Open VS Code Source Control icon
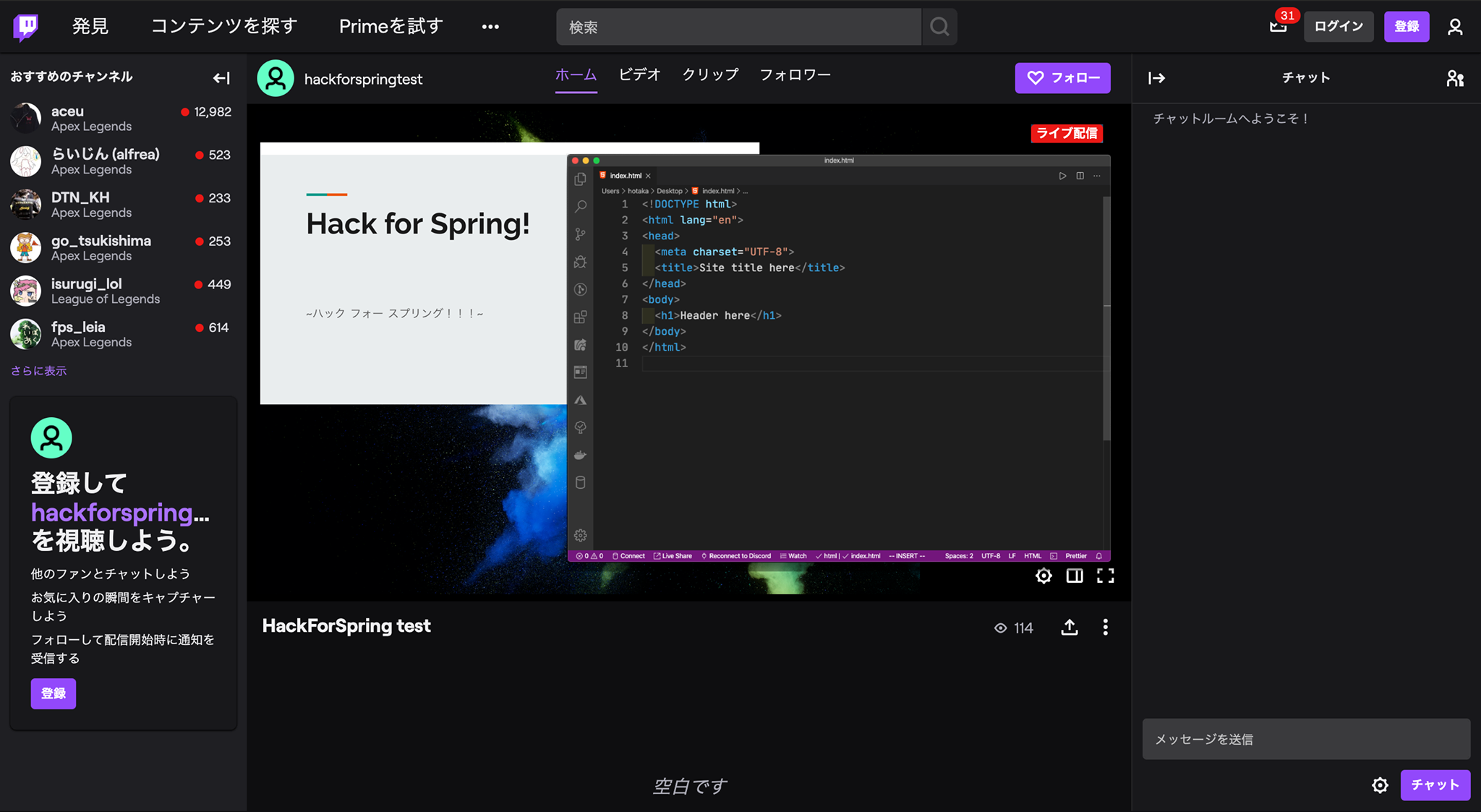Viewport: 1481px width, 812px height. pos(580,234)
